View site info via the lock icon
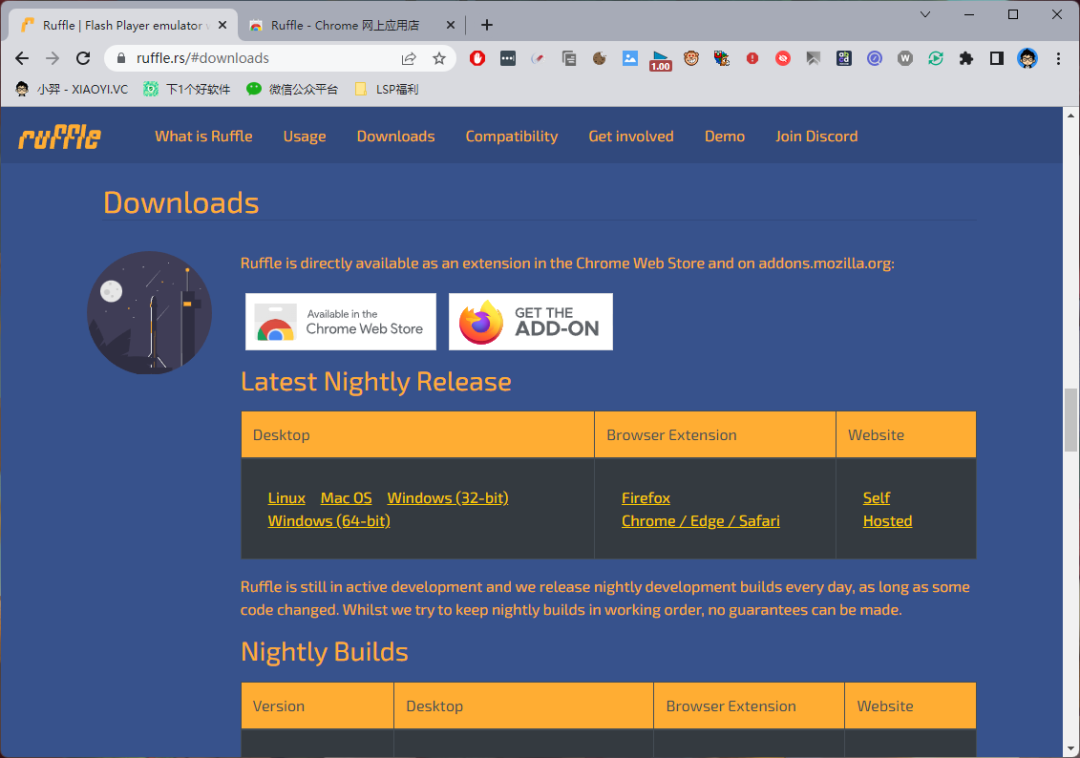Viewport: 1080px width, 758px height. (x=121, y=59)
